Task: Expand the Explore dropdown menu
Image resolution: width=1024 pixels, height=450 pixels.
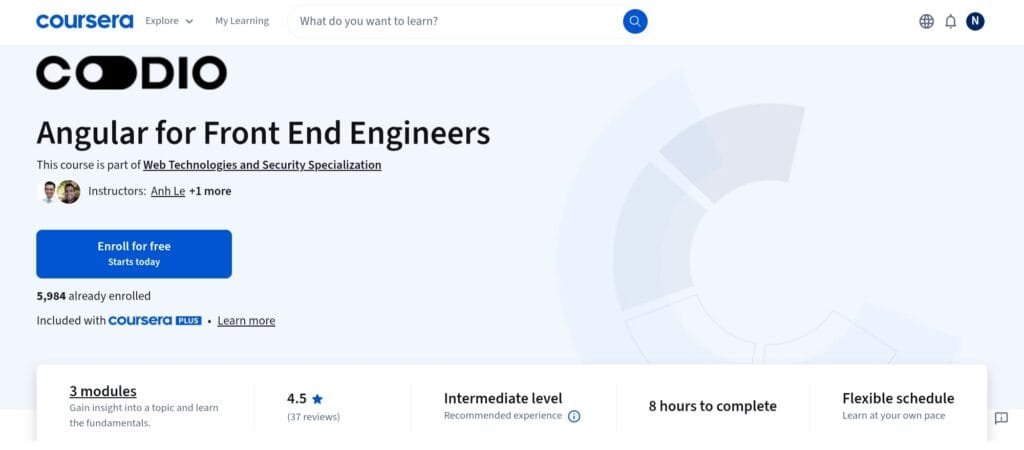Action: click(x=169, y=21)
